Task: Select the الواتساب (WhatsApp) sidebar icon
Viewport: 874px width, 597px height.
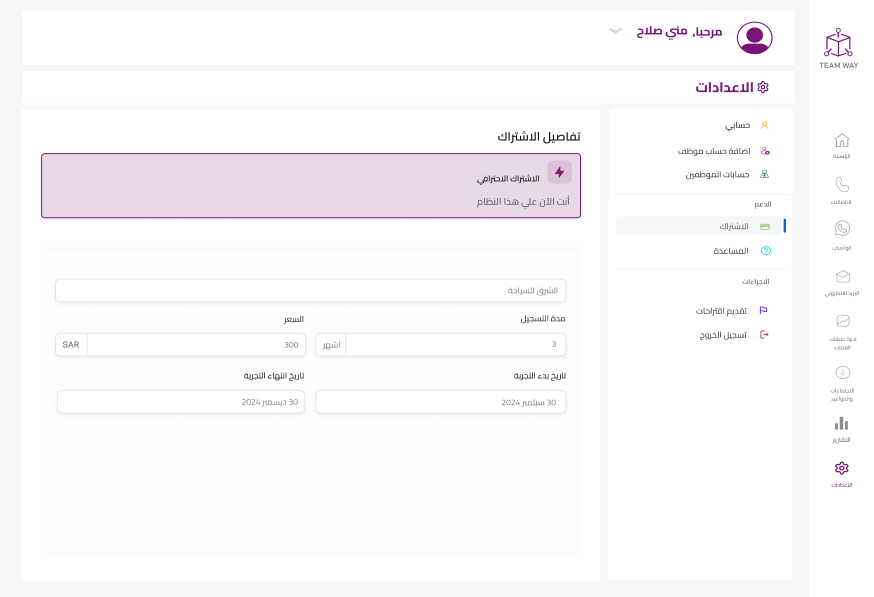Action: coord(840,228)
